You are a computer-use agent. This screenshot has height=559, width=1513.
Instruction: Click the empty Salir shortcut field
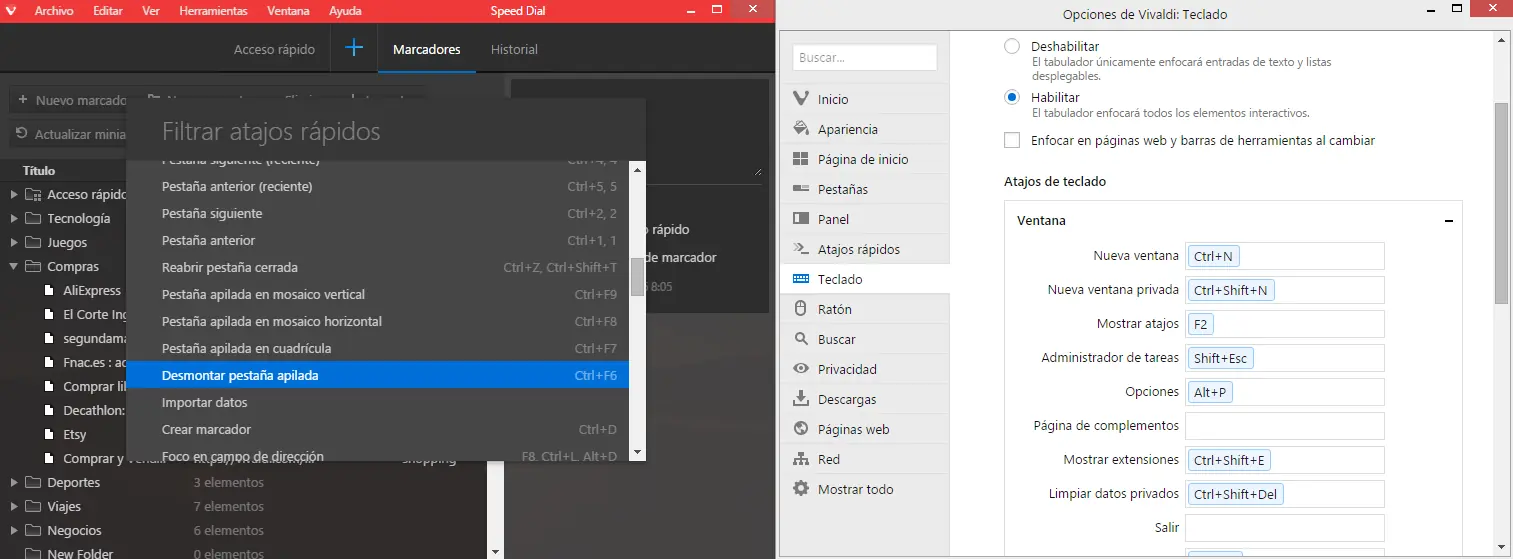click(1284, 528)
